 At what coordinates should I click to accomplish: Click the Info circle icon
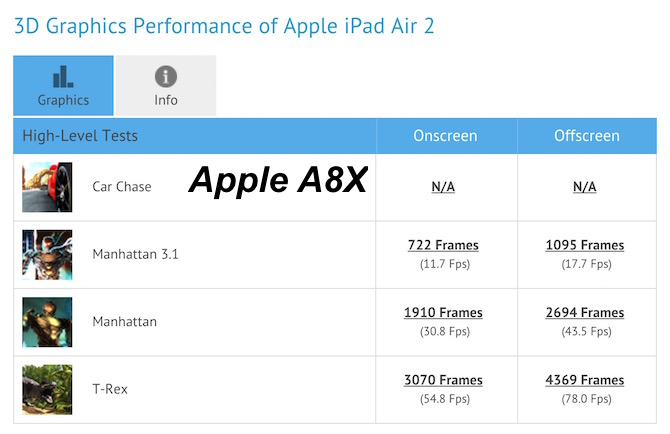[166, 77]
